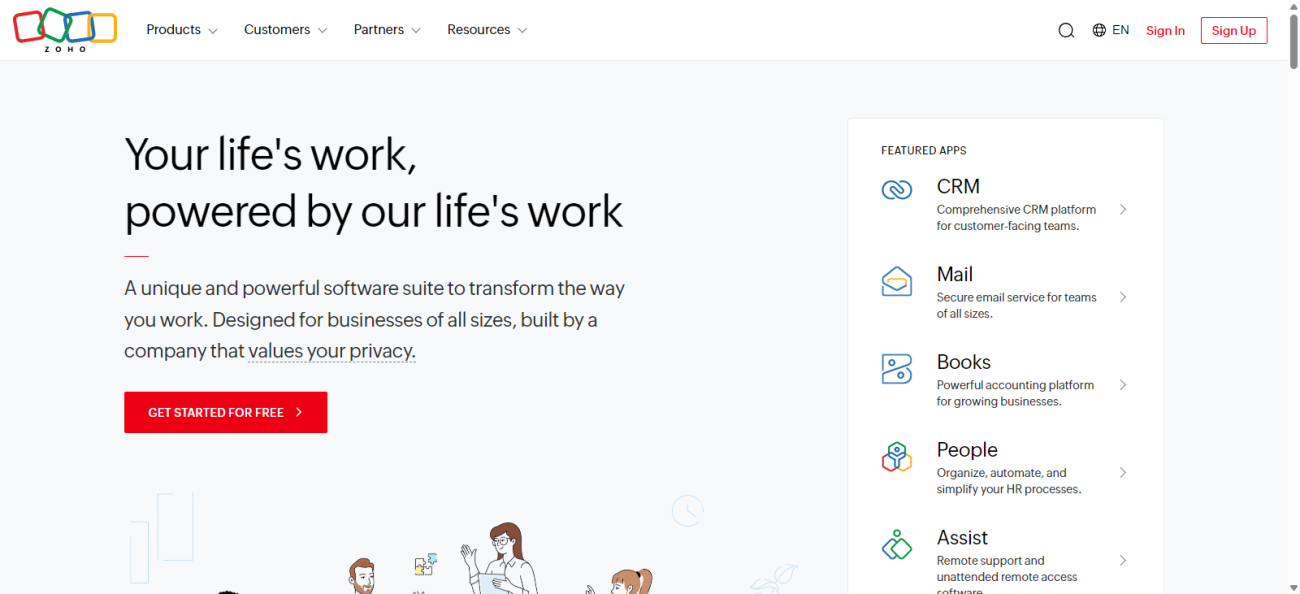Click the Books app icon

click(x=897, y=369)
